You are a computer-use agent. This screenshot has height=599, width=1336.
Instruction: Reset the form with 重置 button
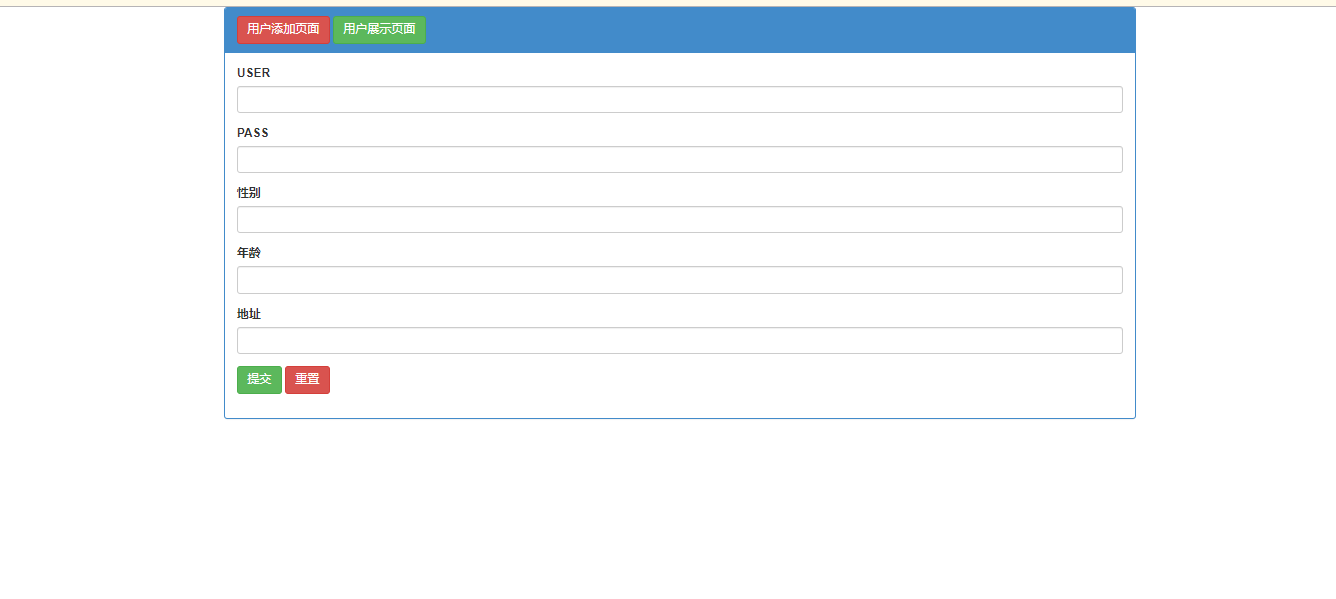tap(307, 380)
